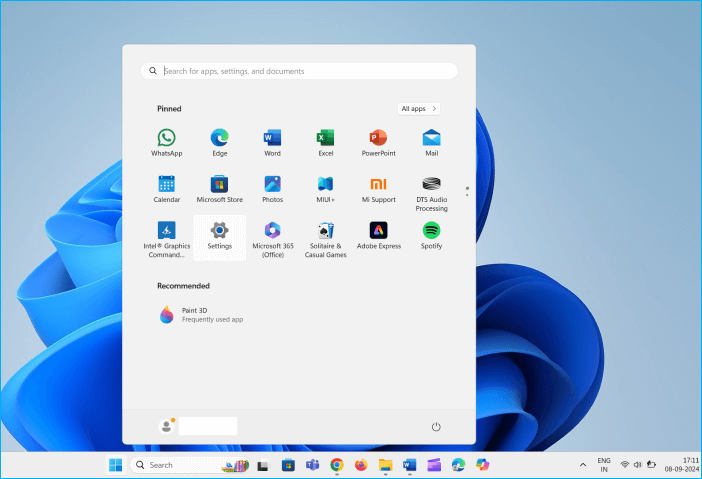Open Excel pinned app
The image size is (702, 479).
pos(325,142)
